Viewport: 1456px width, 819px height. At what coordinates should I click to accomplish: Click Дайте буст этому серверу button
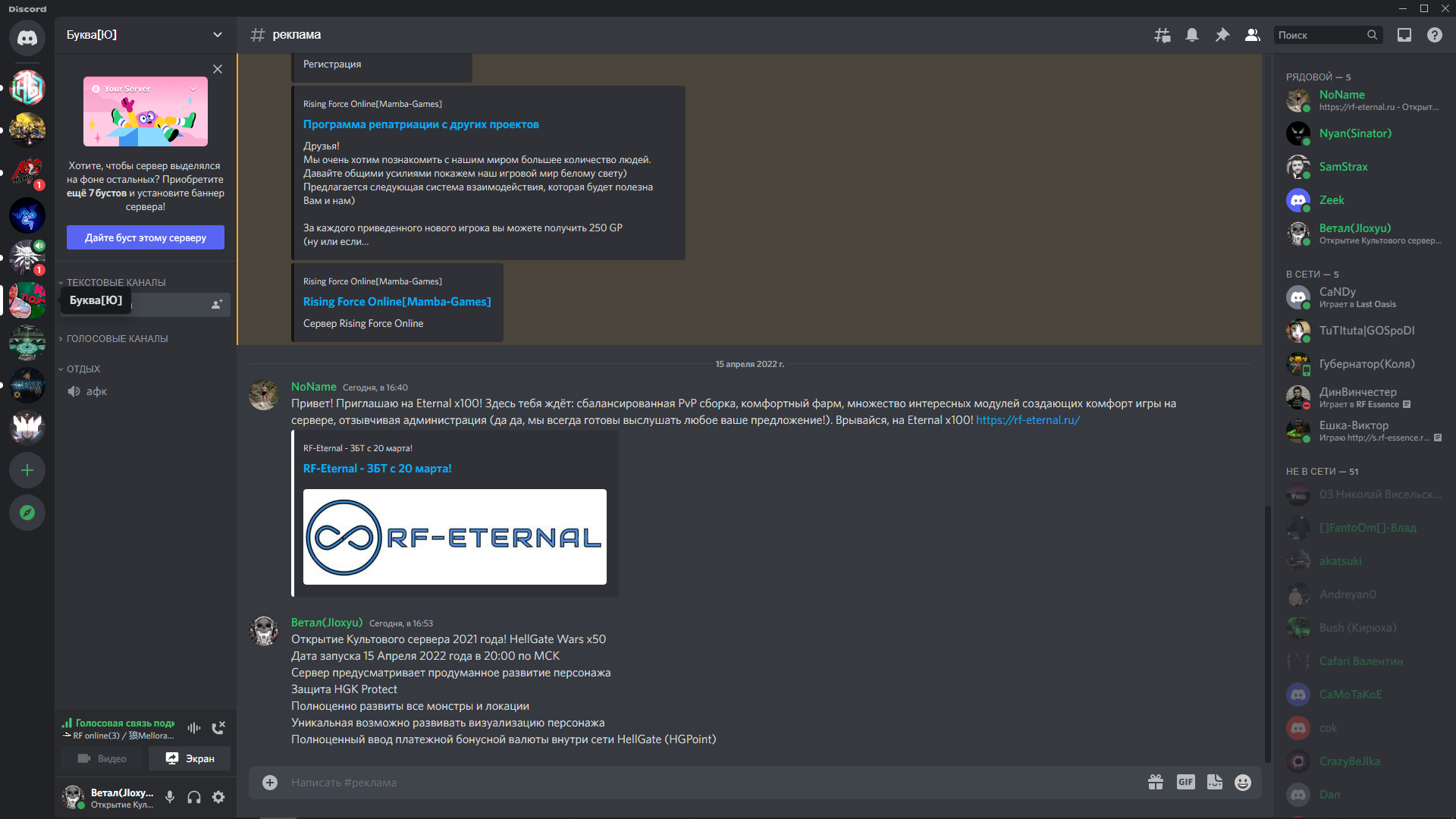coord(146,237)
